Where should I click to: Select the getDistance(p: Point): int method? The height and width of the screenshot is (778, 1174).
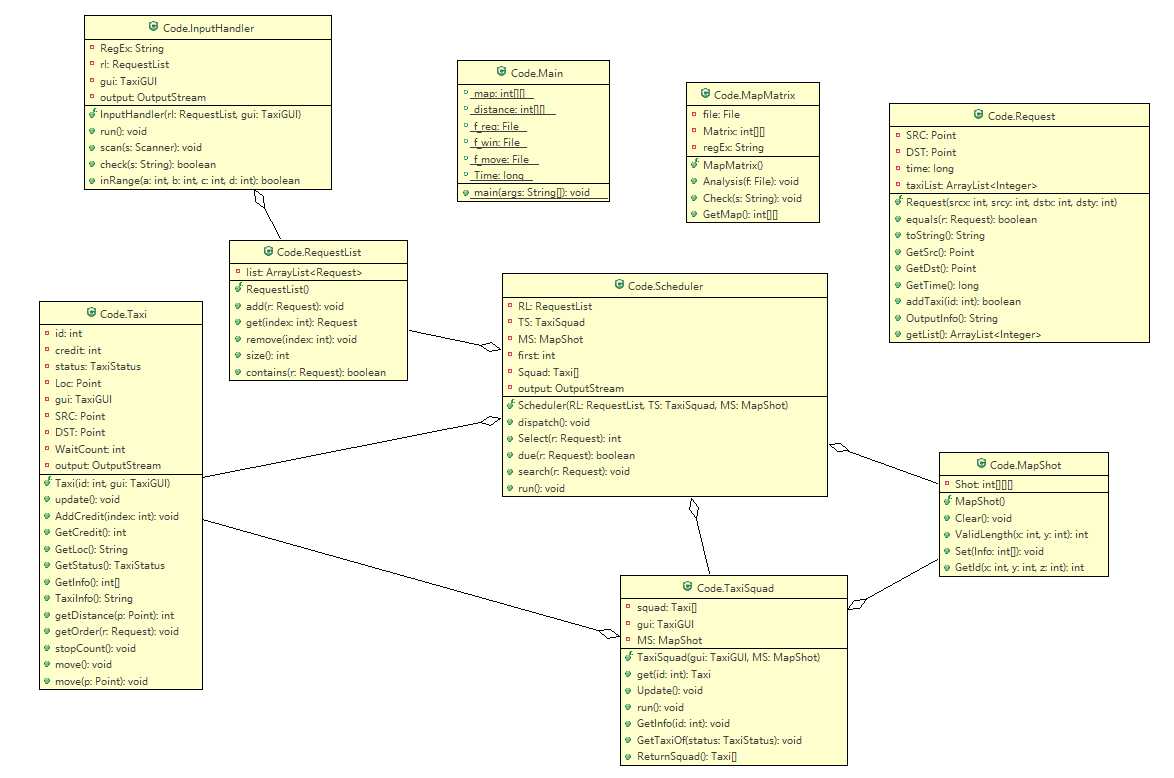(114, 615)
